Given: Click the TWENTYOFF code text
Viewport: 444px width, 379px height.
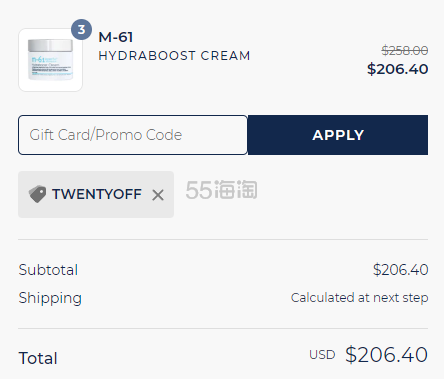Looking at the screenshot, I should click(x=97, y=194).
